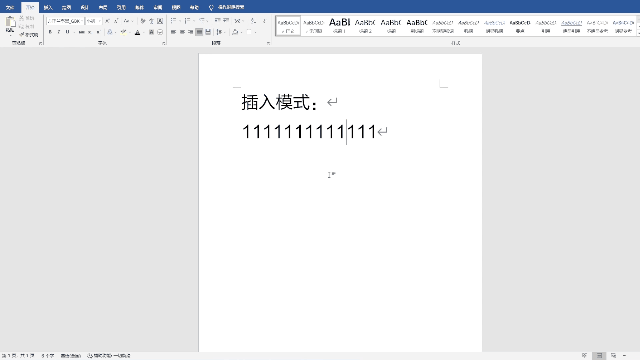
Task: Click the Distributed alignment icon
Action: [208, 32]
